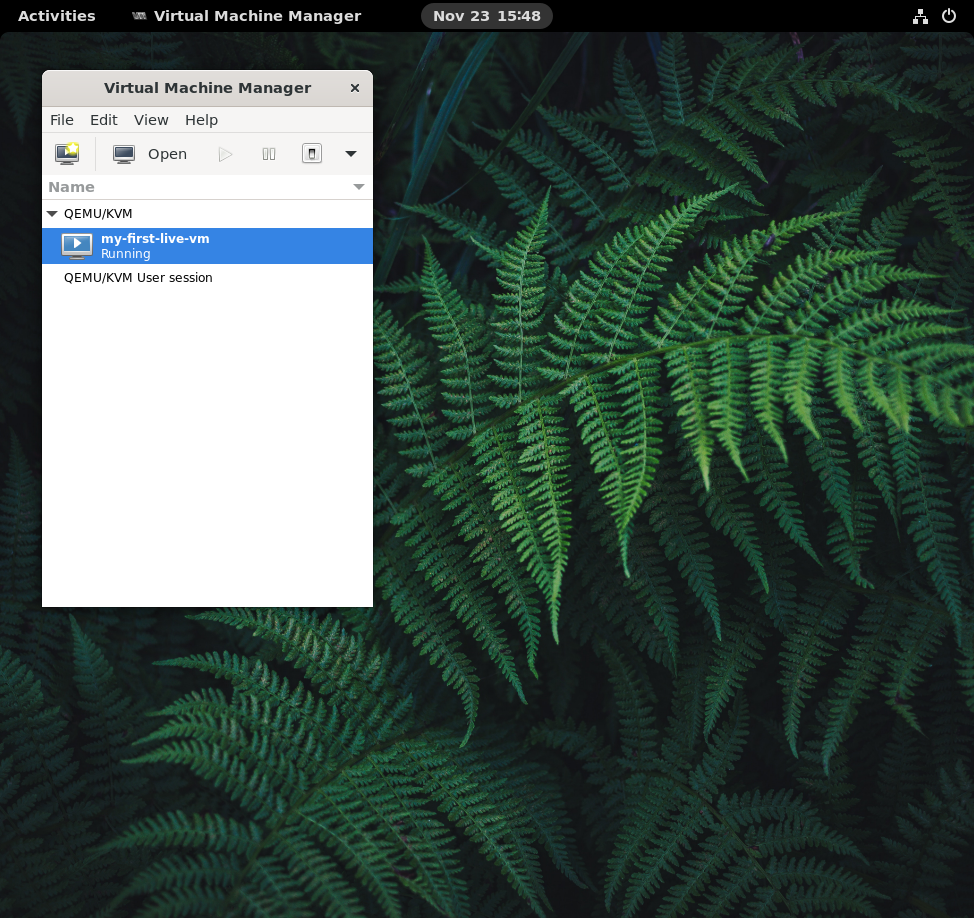This screenshot has height=918, width=974.
Task: Open the Help menu
Action: point(201,120)
